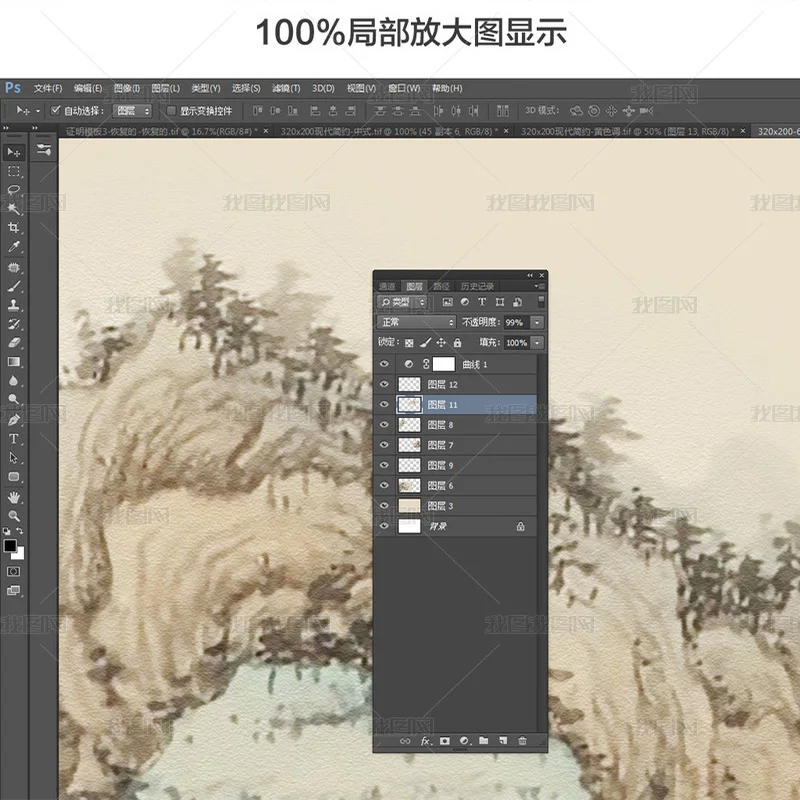The height and width of the screenshot is (800, 800).
Task: Switch to the 通道 tab
Action: click(387, 286)
